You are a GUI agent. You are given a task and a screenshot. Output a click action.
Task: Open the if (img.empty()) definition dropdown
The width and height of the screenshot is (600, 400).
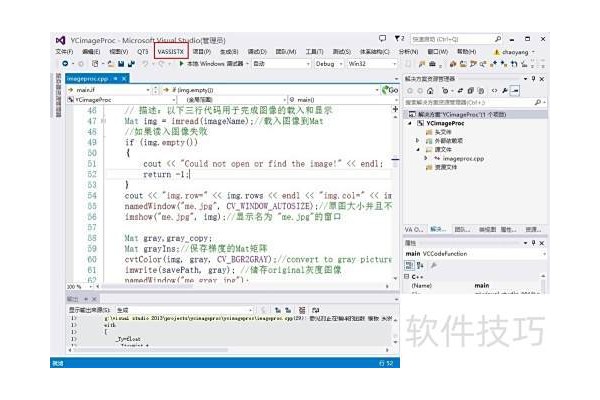270,90
